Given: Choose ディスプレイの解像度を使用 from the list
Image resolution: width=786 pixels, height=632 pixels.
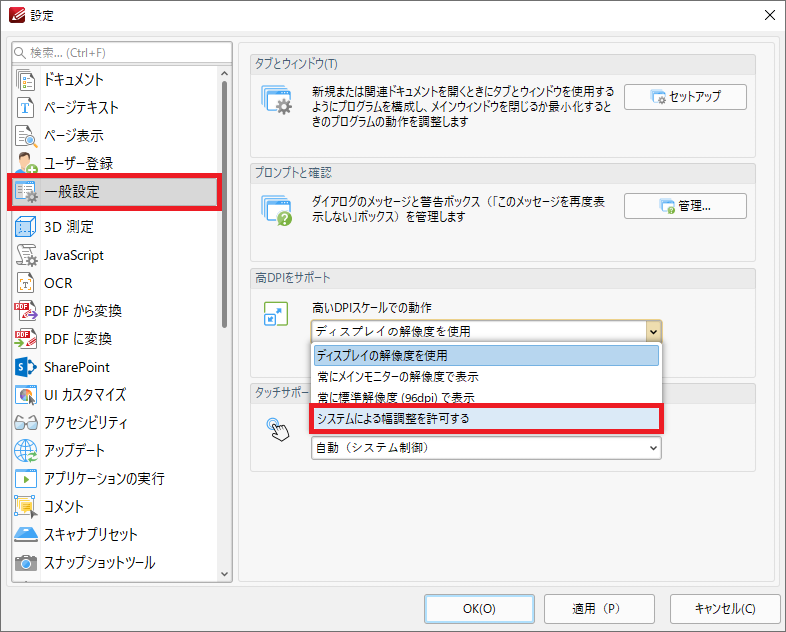Looking at the screenshot, I should pos(486,355).
